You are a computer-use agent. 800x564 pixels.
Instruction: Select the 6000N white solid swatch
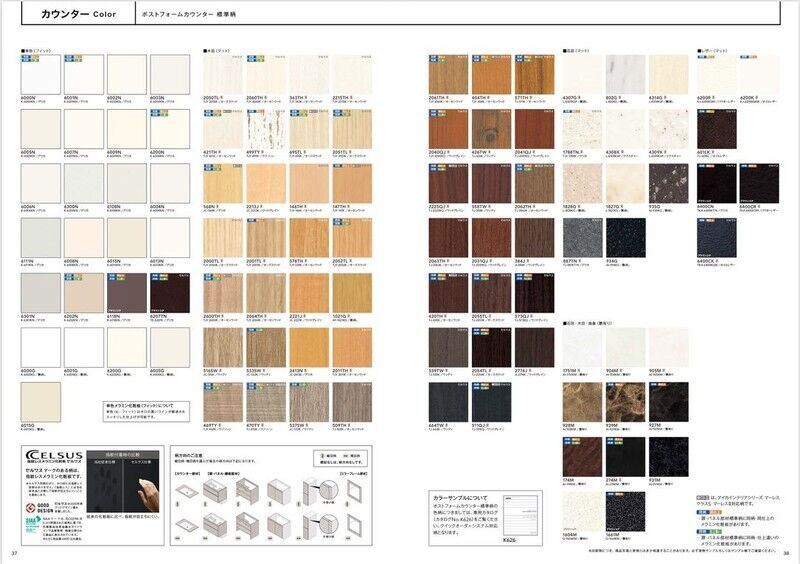(40, 73)
